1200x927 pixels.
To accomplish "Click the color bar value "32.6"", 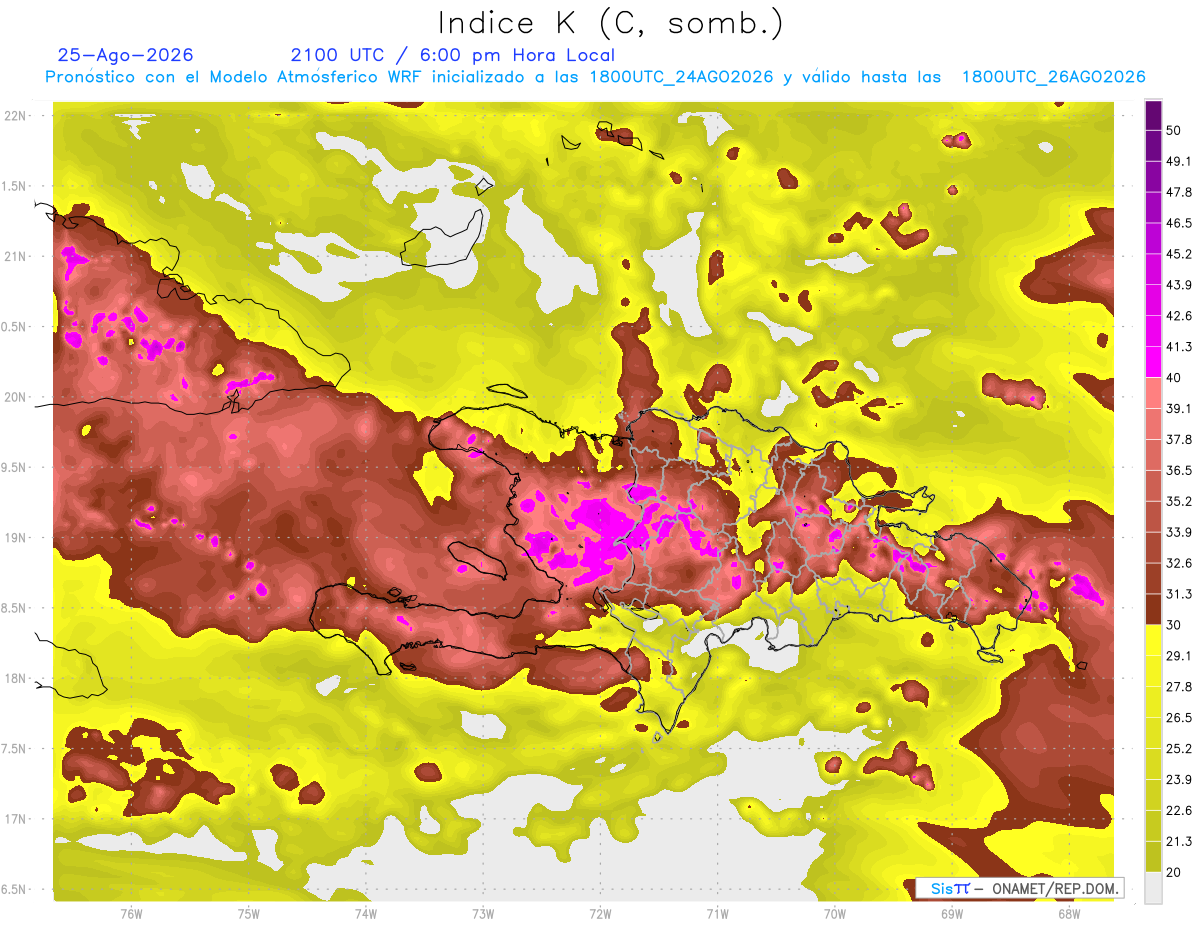I will [1179, 563].
